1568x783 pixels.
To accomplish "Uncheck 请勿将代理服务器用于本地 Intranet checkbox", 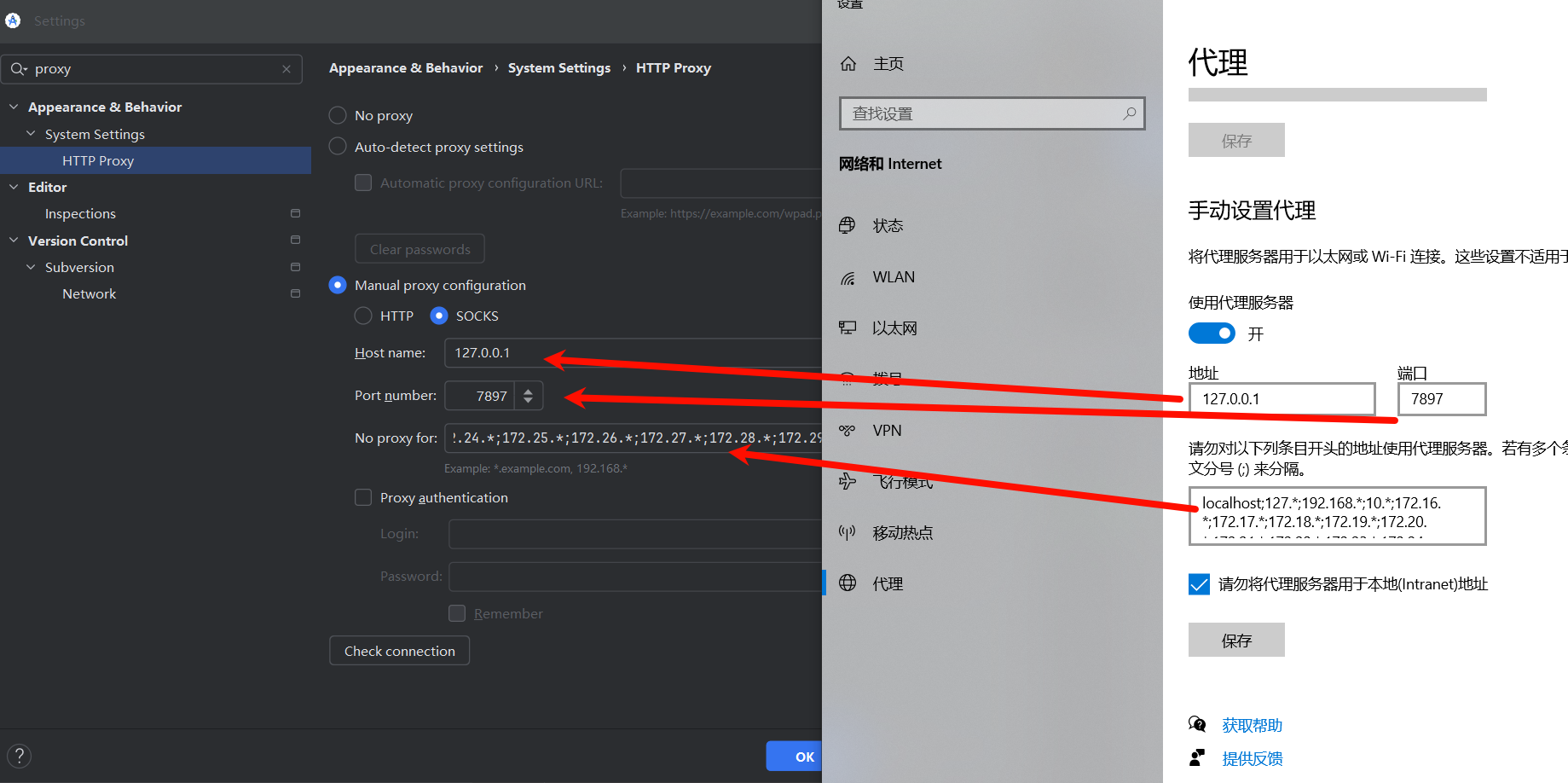I will (1199, 584).
